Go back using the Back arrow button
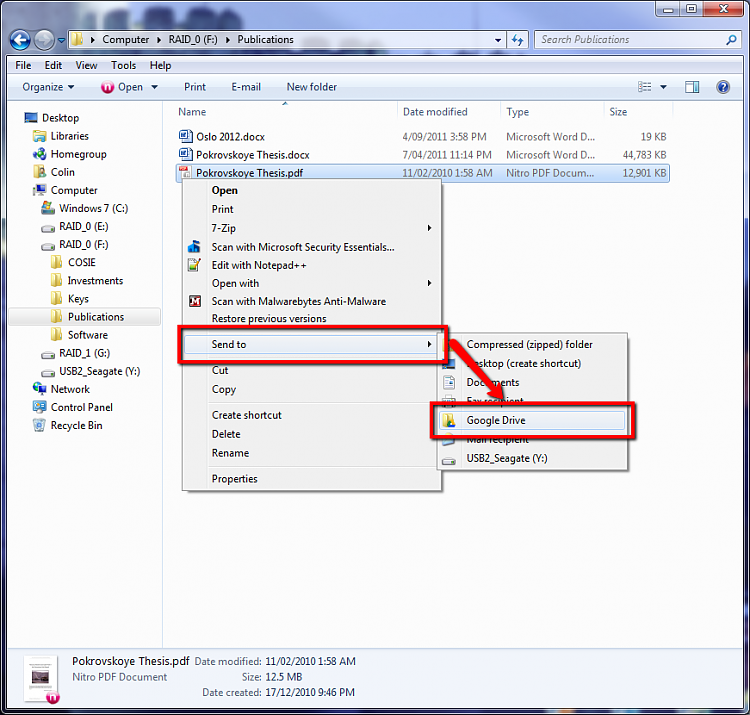Image resolution: width=750 pixels, height=715 pixels. coord(21,40)
